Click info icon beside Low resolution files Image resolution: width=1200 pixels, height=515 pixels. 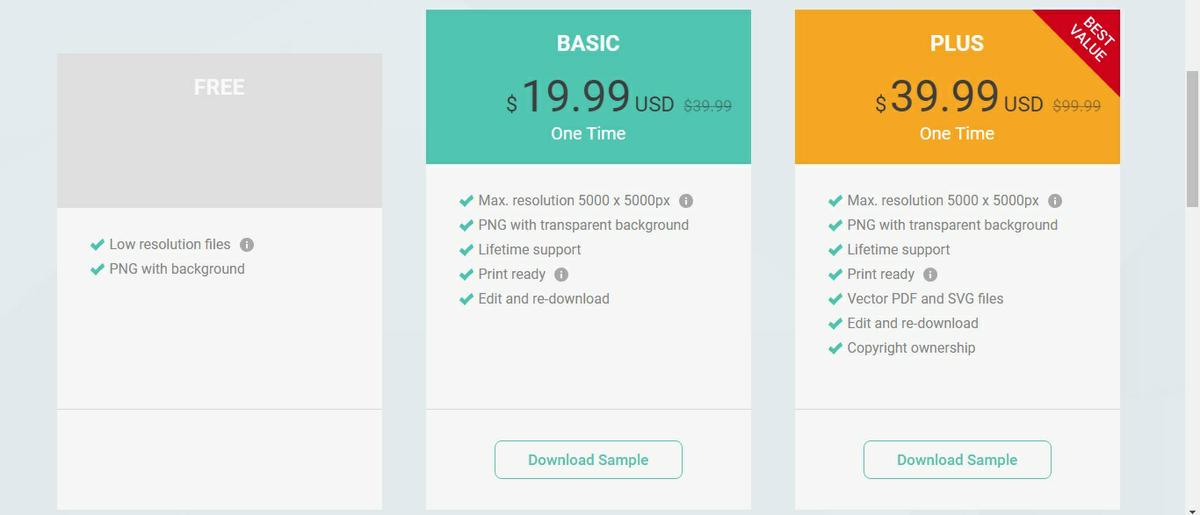[247, 245]
